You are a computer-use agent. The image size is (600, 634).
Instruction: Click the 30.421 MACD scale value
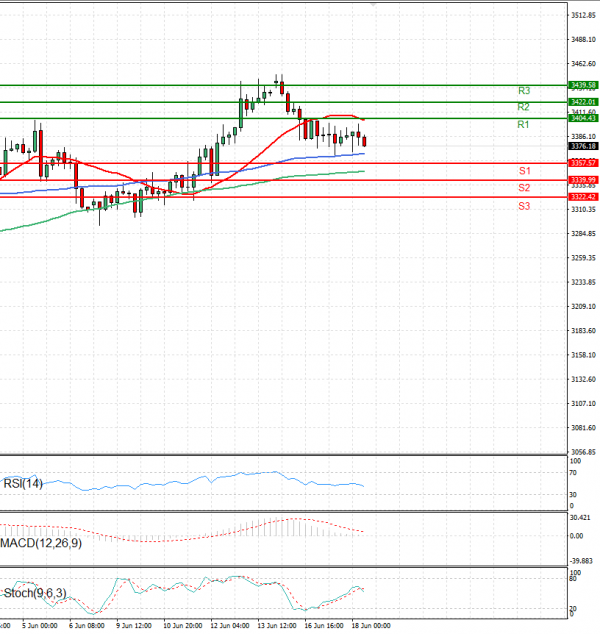(x=580, y=518)
